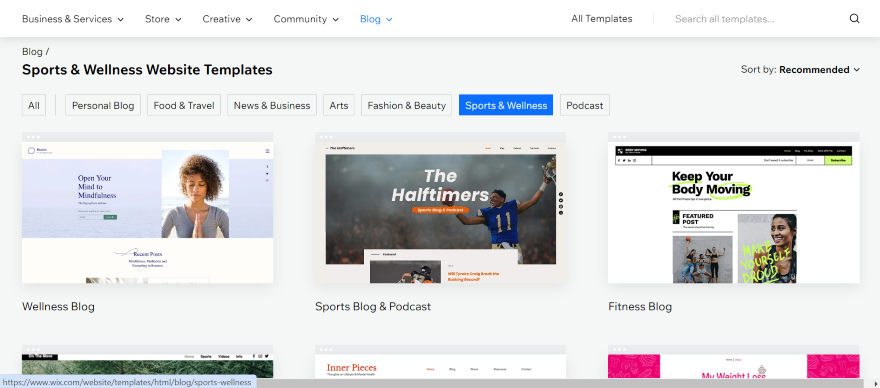The height and width of the screenshot is (388, 880).
Task: Open the Blog dropdown menu
Action: (x=376, y=19)
